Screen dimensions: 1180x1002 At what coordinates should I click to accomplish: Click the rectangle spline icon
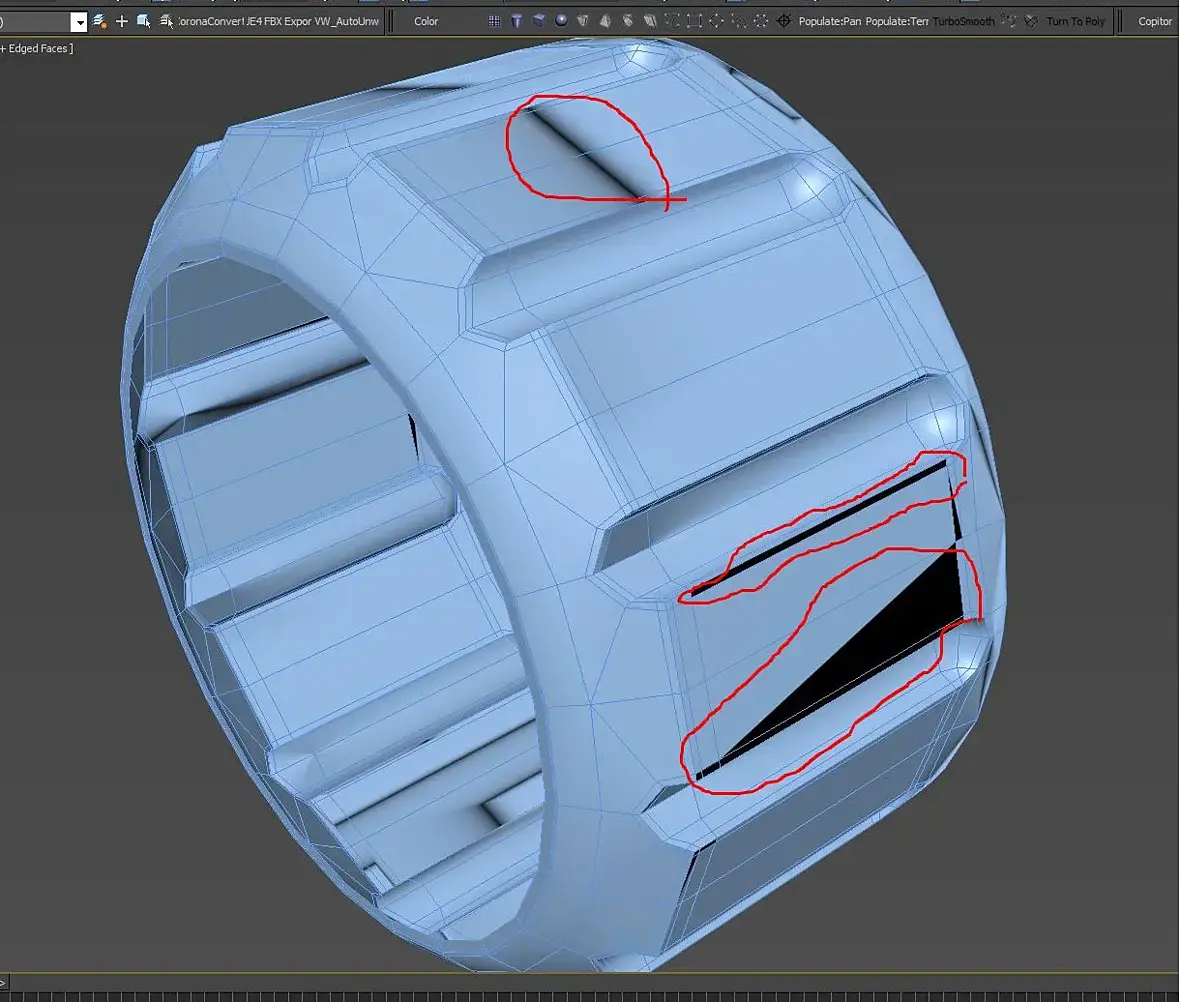(695, 21)
